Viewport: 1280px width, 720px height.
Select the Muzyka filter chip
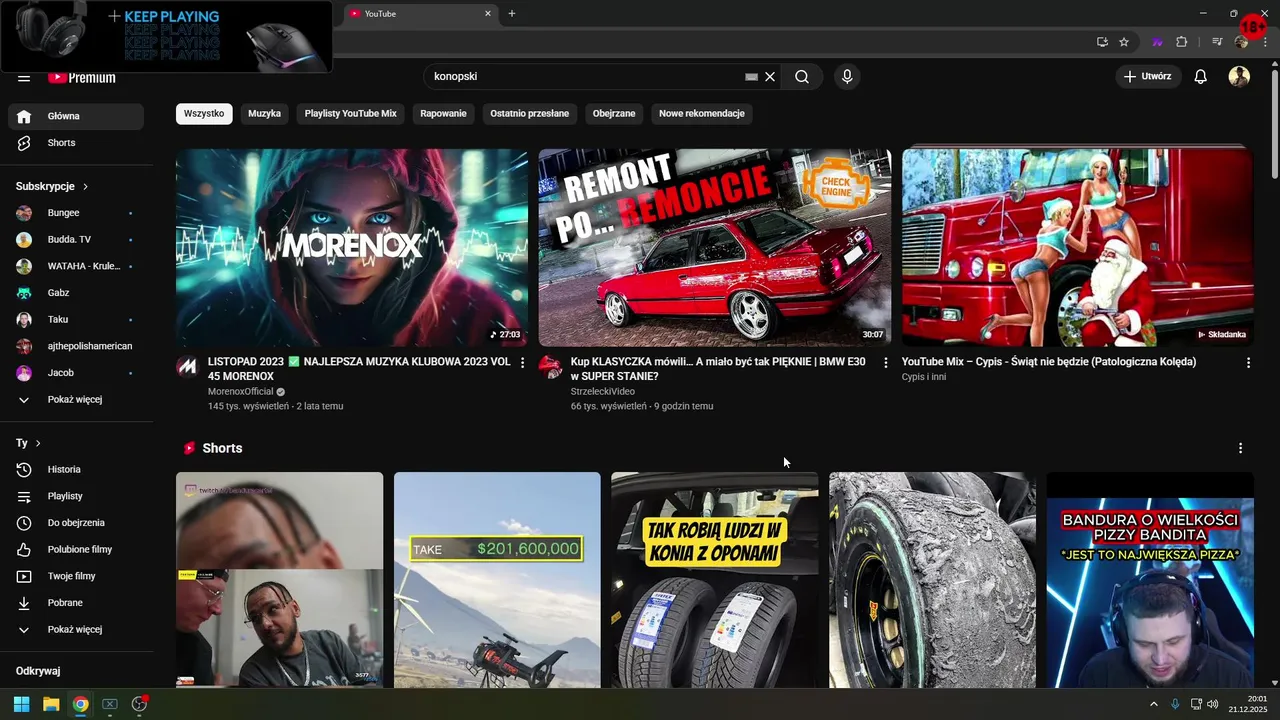(264, 113)
